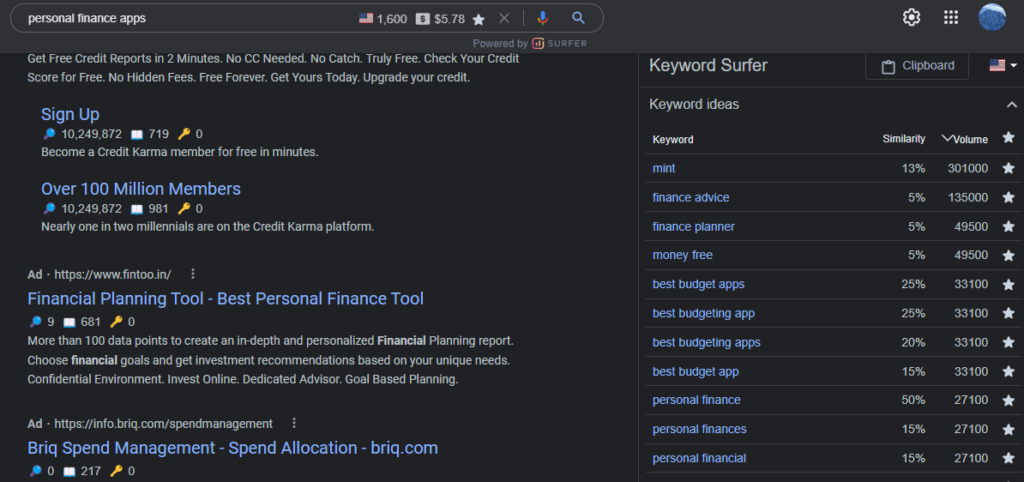The image size is (1024, 482).
Task: Open the 'finance planner' keyword link
Action: 693,227
